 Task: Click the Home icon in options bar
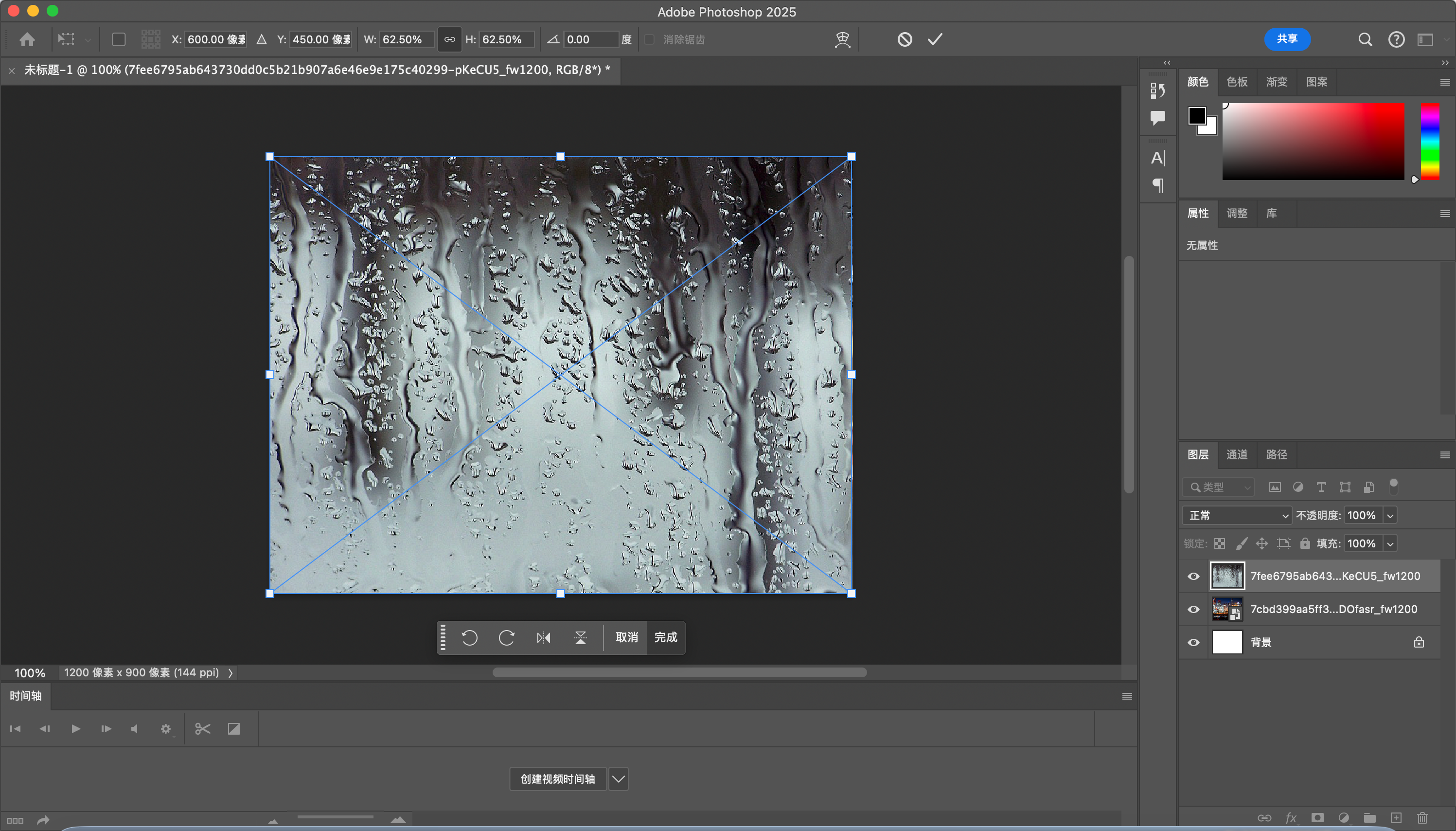(27, 39)
